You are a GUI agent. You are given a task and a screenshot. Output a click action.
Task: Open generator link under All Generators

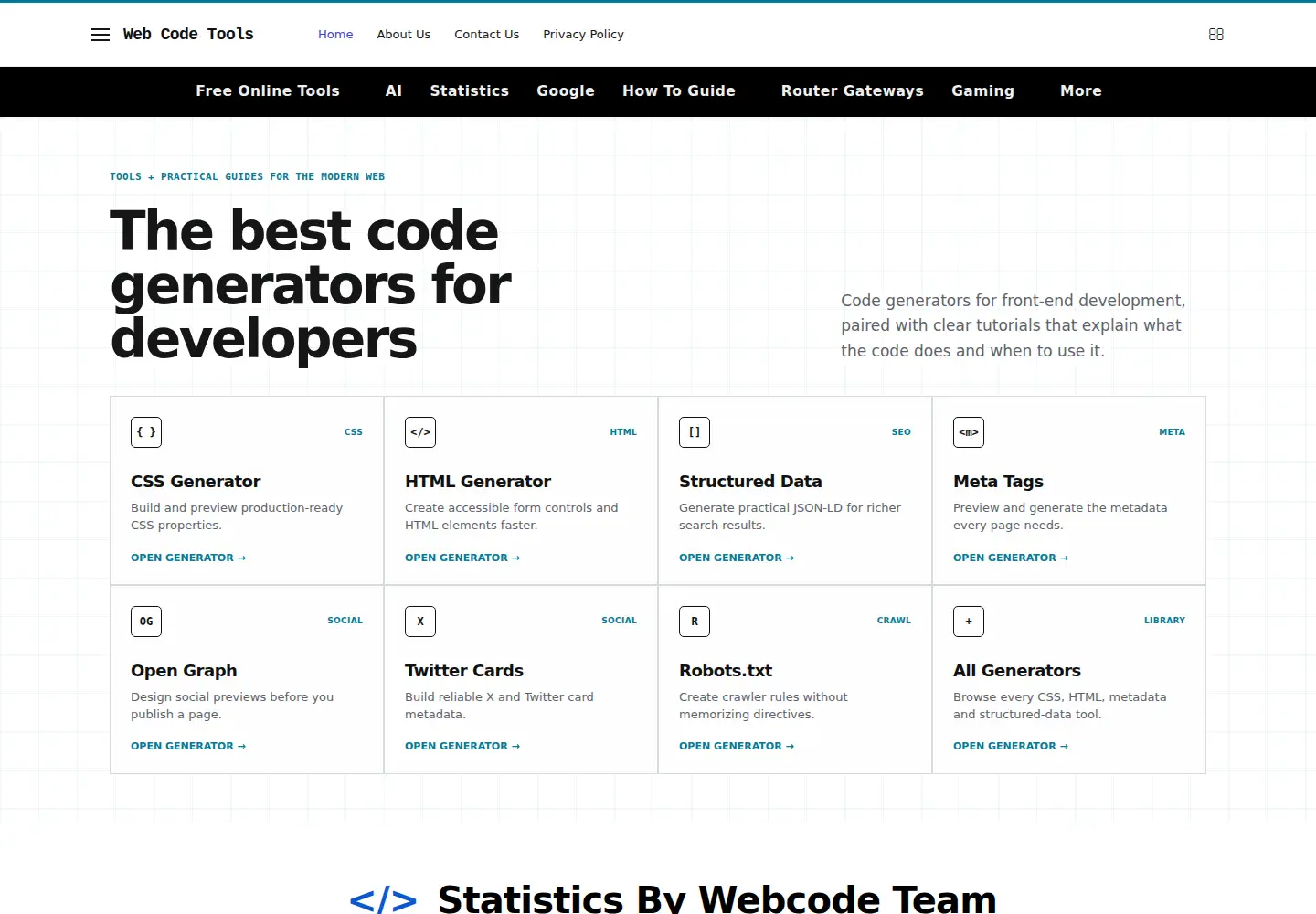click(1011, 746)
